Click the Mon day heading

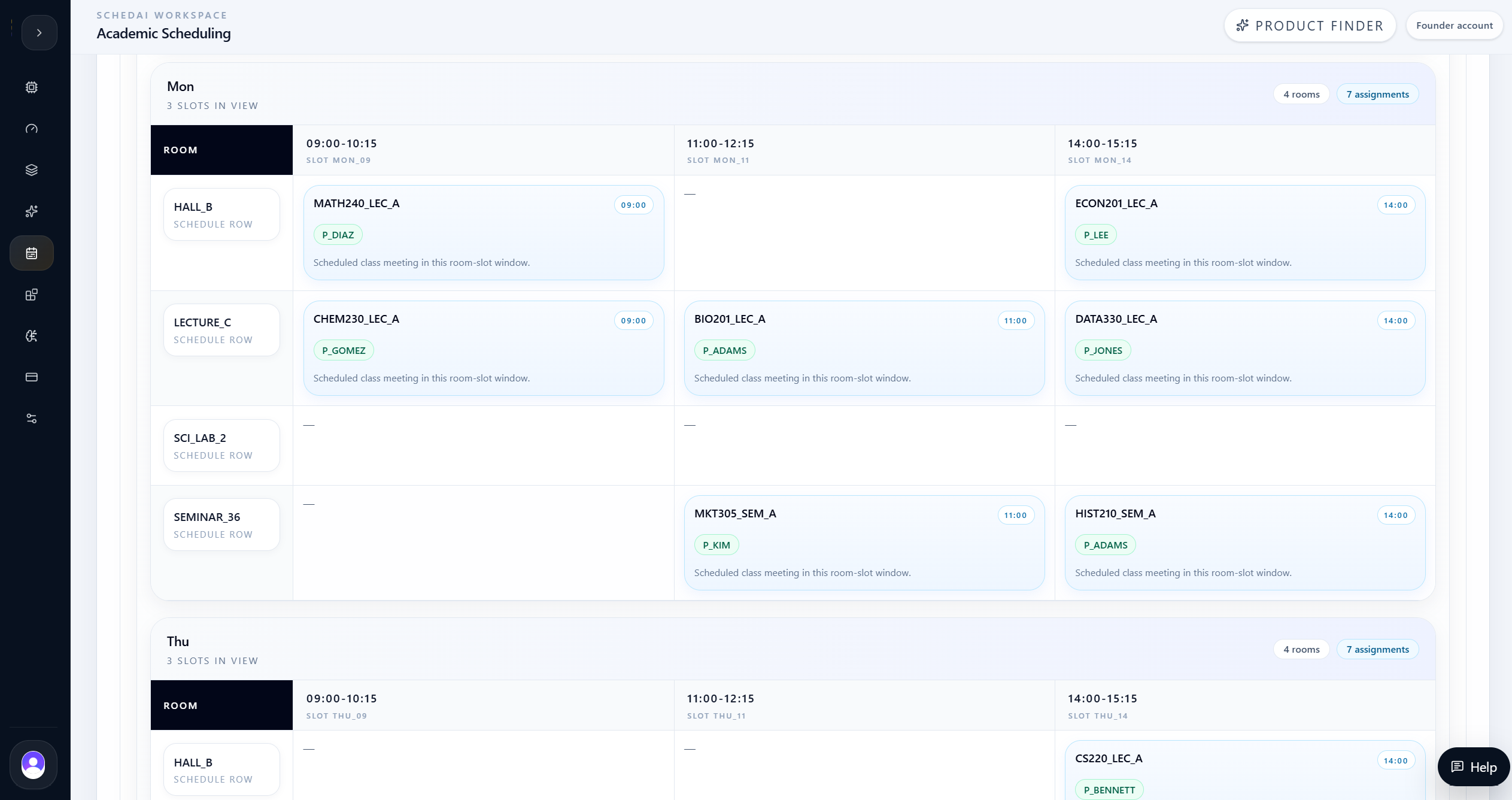[x=180, y=86]
